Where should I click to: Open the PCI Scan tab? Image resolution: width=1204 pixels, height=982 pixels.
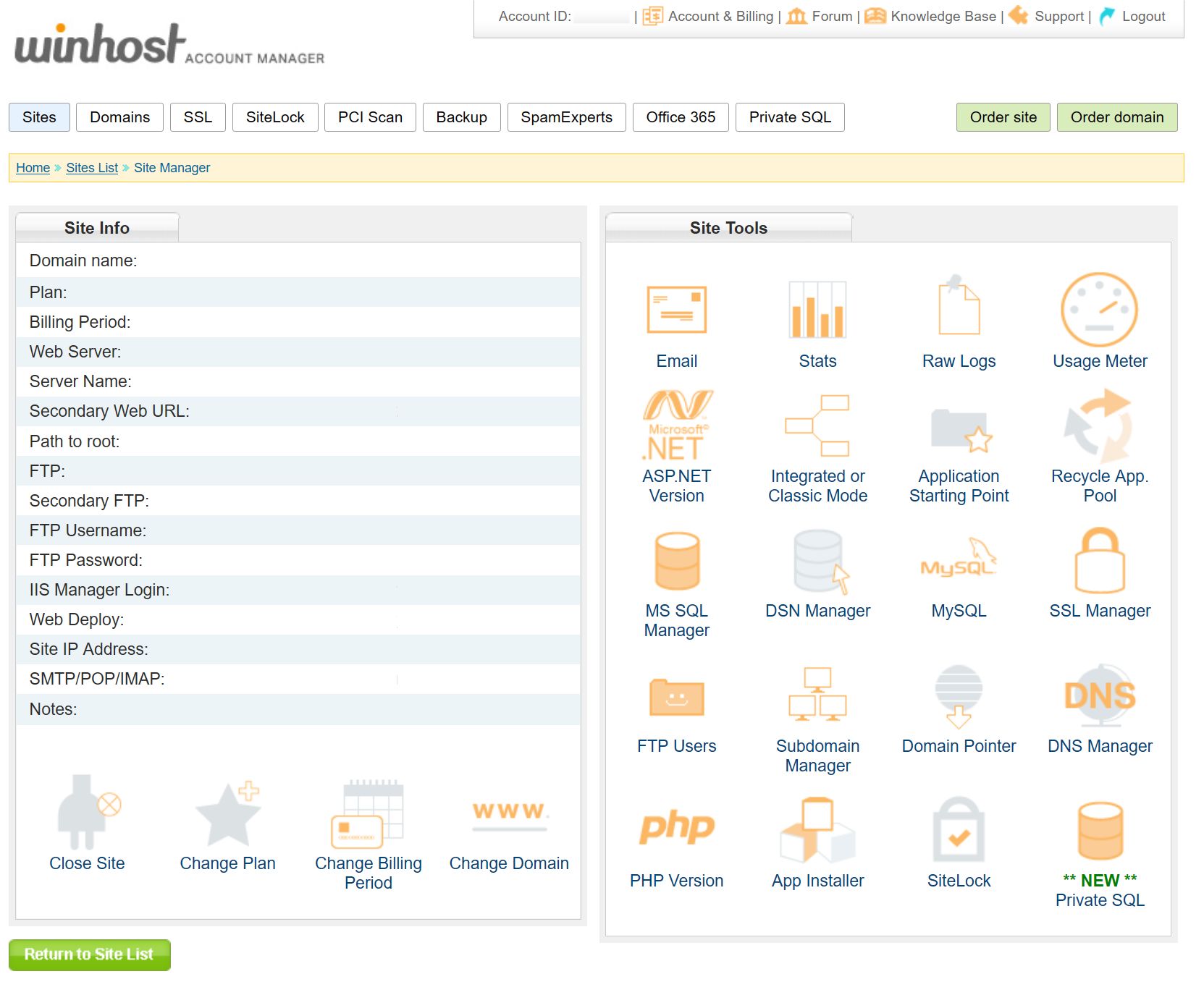[x=370, y=117]
